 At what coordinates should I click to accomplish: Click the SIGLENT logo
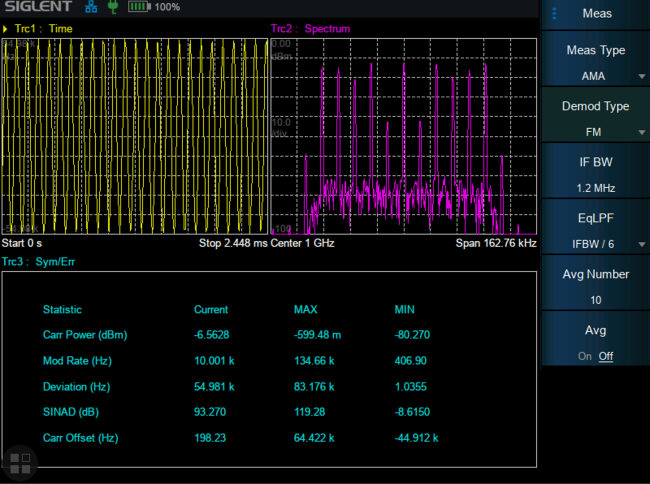38,8
